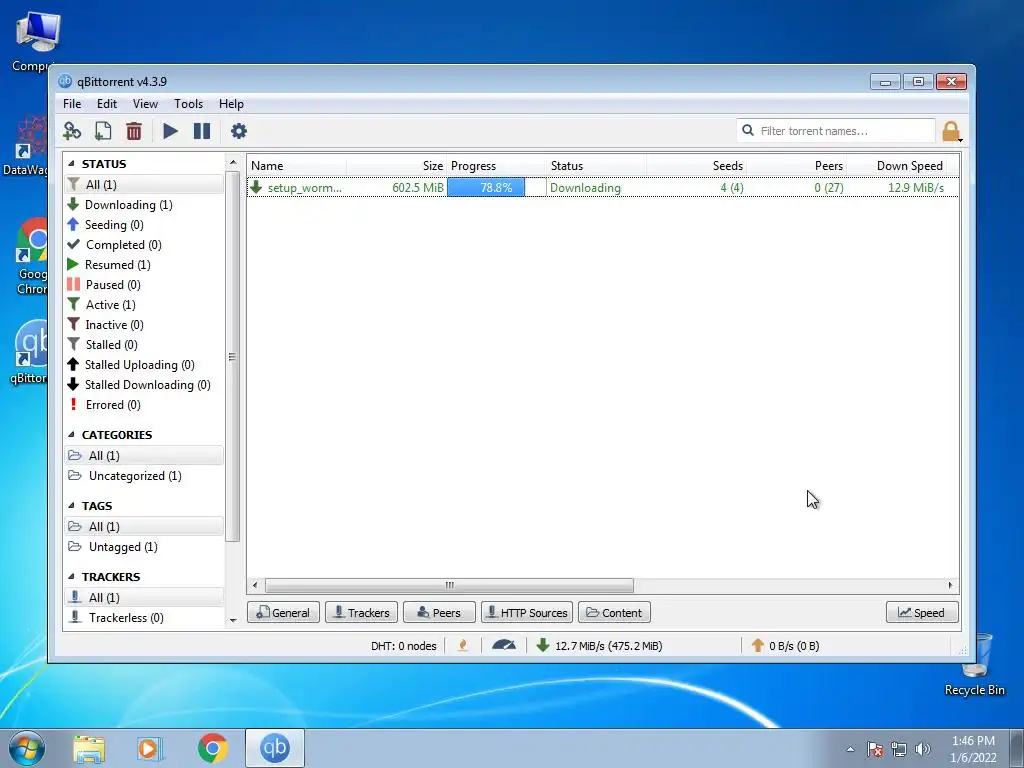1024x768 pixels.
Task: Click the green download speed arrow icon
Action: (x=543, y=645)
